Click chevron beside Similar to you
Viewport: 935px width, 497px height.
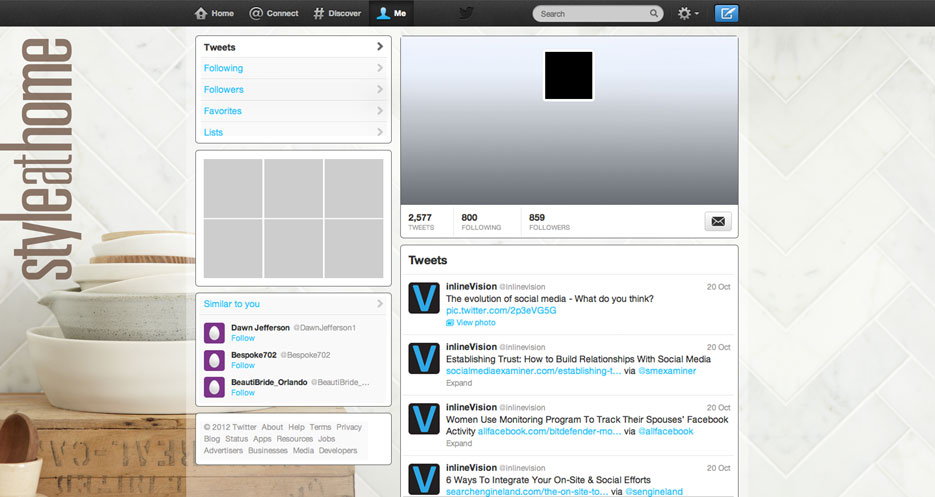tap(380, 304)
